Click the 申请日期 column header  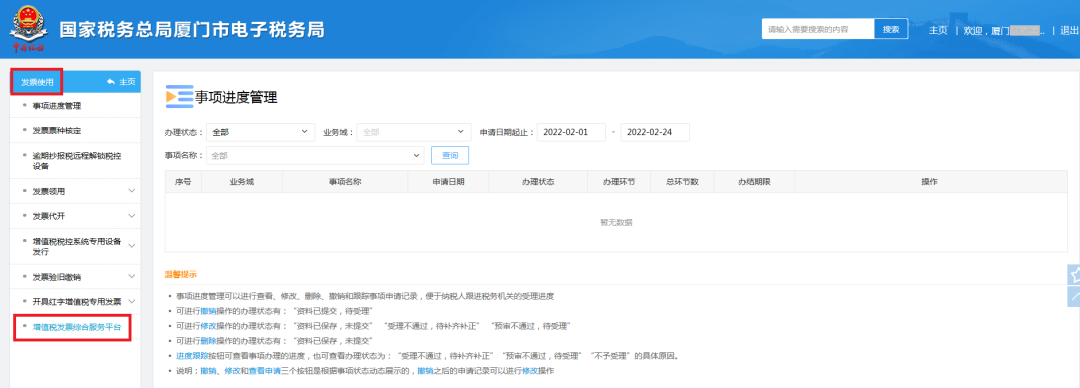(x=448, y=182)
